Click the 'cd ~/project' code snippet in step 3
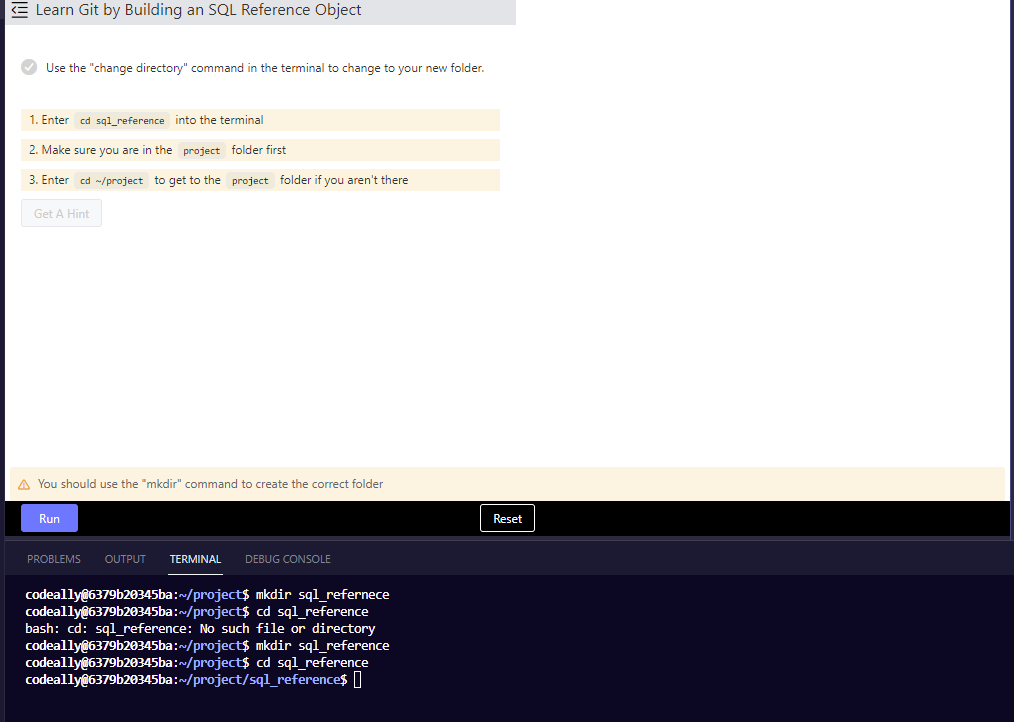The height and width of the screenshot is (722, 1014). point(111,180)
